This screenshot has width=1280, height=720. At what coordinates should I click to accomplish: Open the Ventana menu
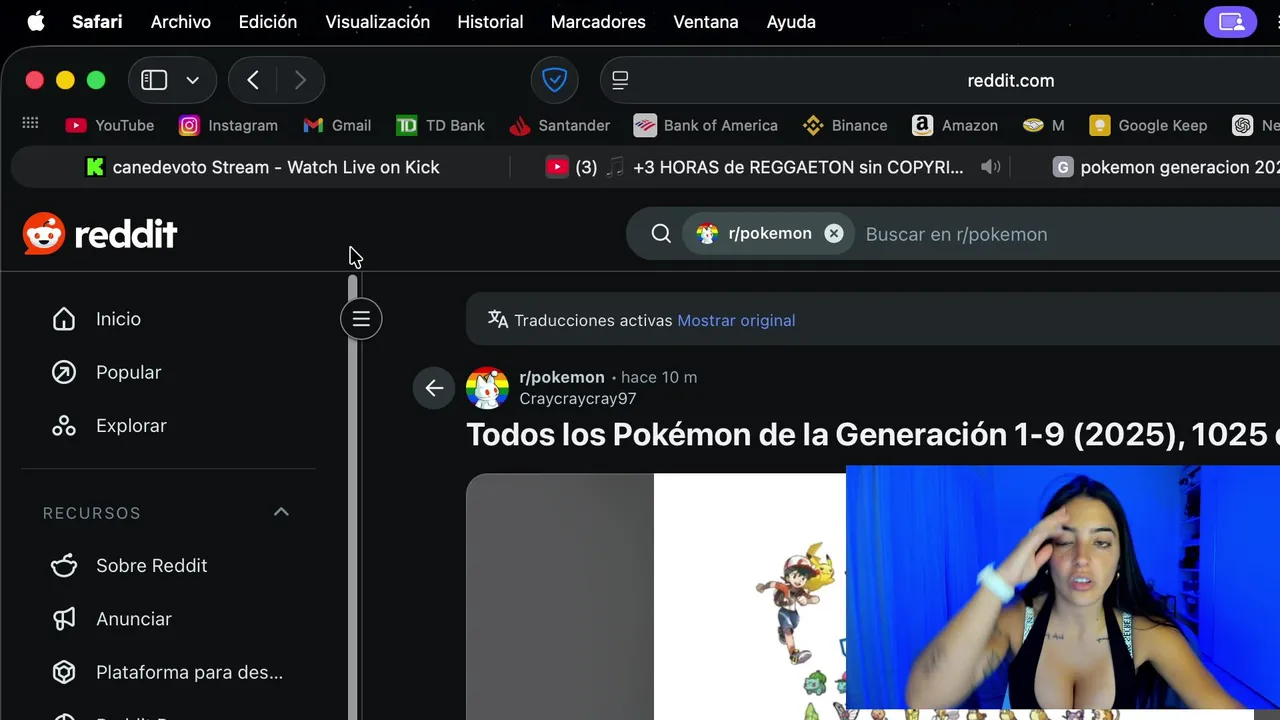pos(706,21)
